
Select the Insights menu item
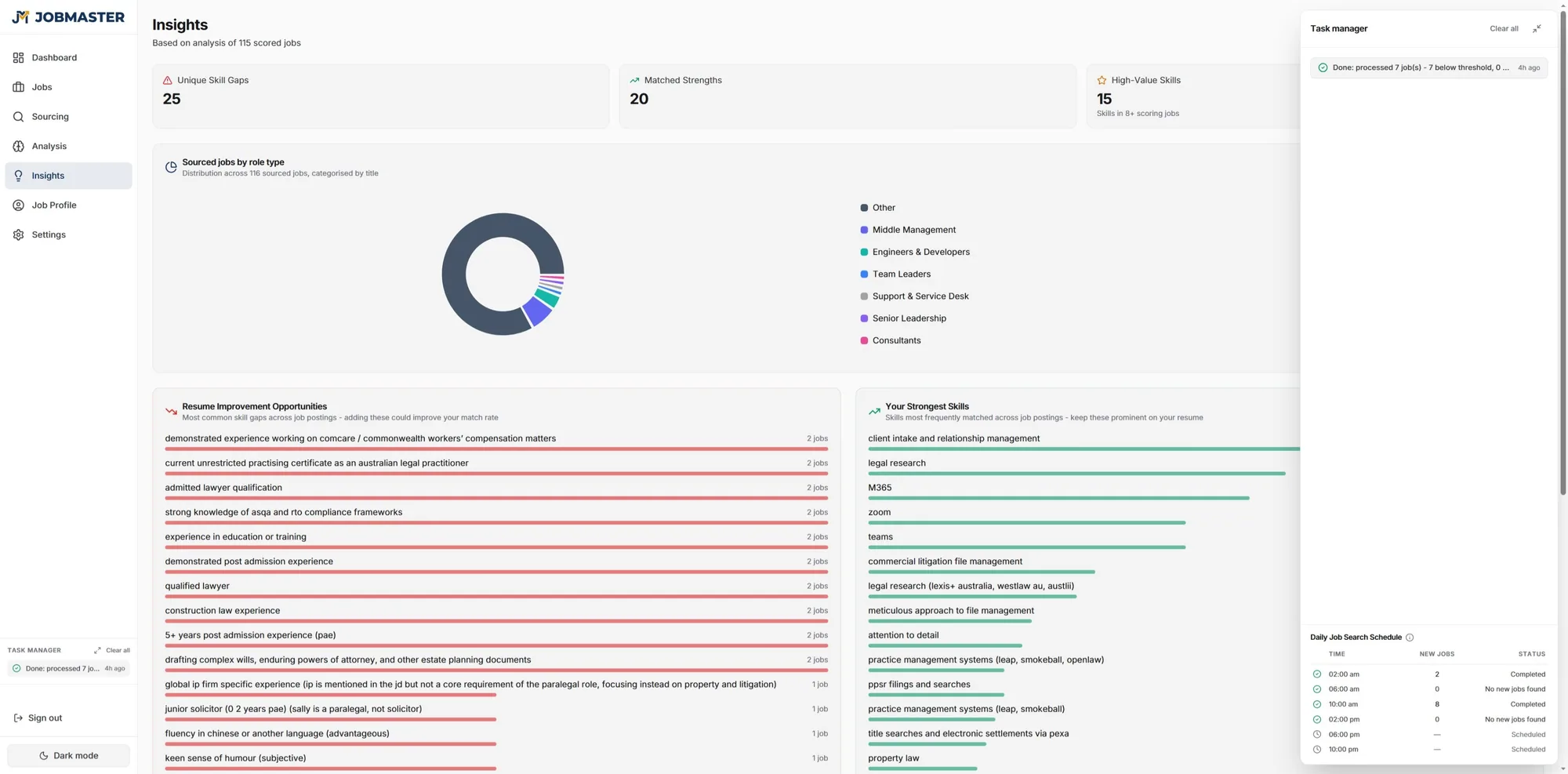tap(68, 176)
